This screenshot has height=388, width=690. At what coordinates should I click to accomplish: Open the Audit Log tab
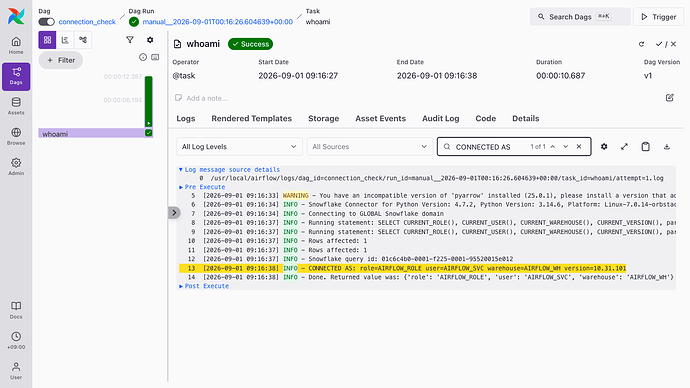(440, 118)
